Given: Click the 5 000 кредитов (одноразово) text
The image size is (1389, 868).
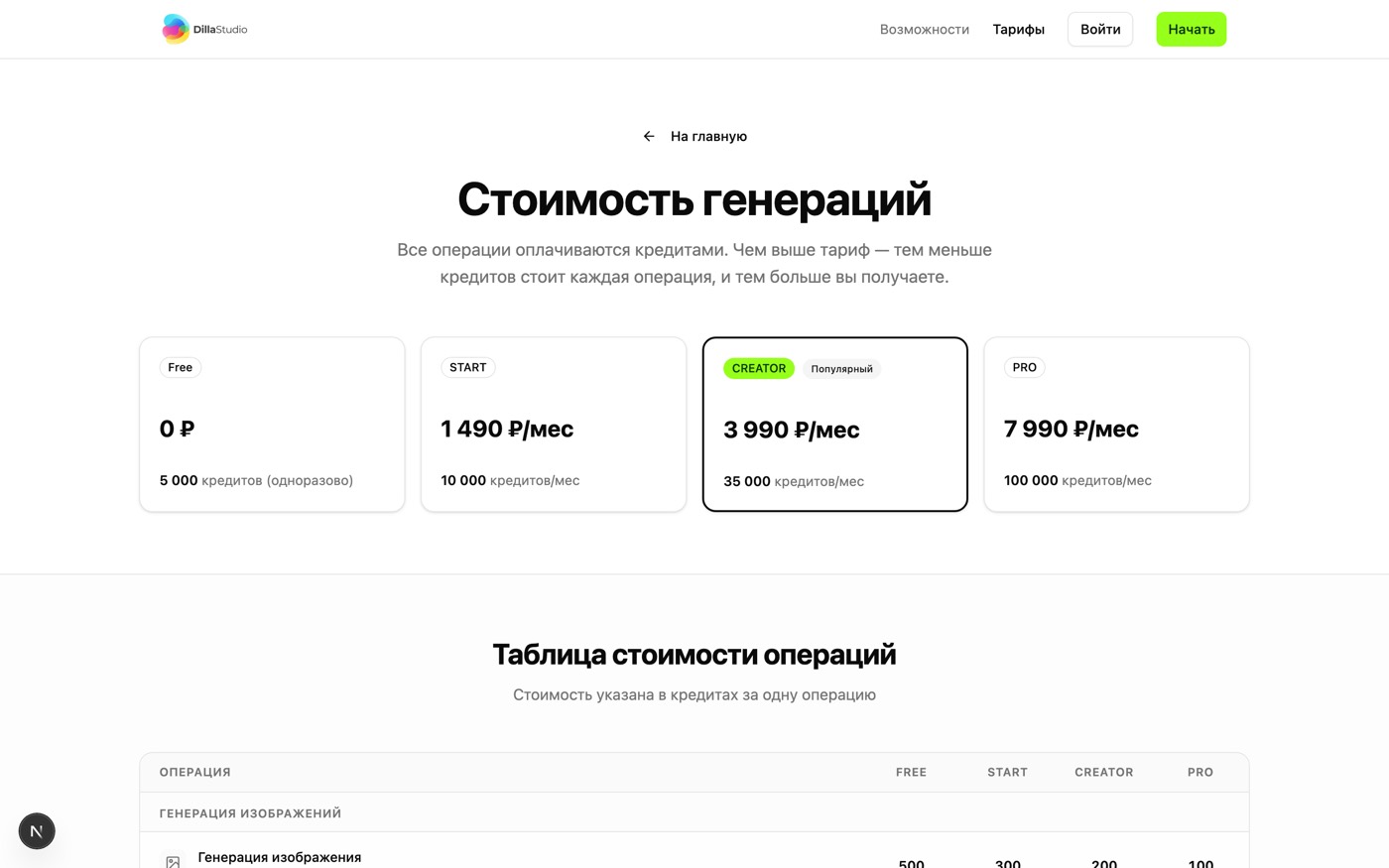Looking at the screenshot, I should click(x=256, y=480).
